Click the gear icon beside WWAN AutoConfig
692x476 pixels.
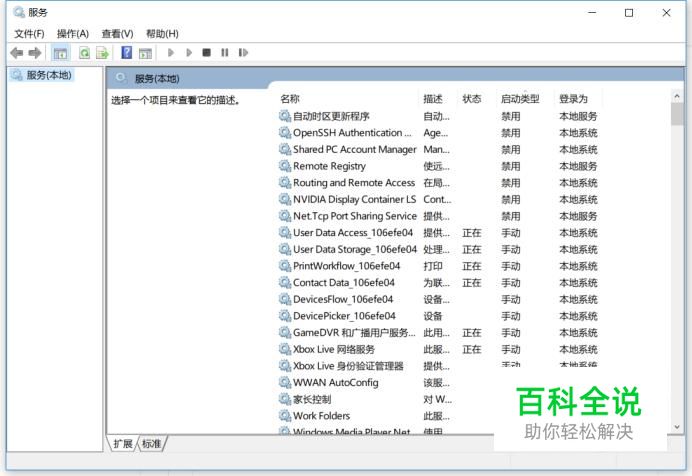point(285,383)
